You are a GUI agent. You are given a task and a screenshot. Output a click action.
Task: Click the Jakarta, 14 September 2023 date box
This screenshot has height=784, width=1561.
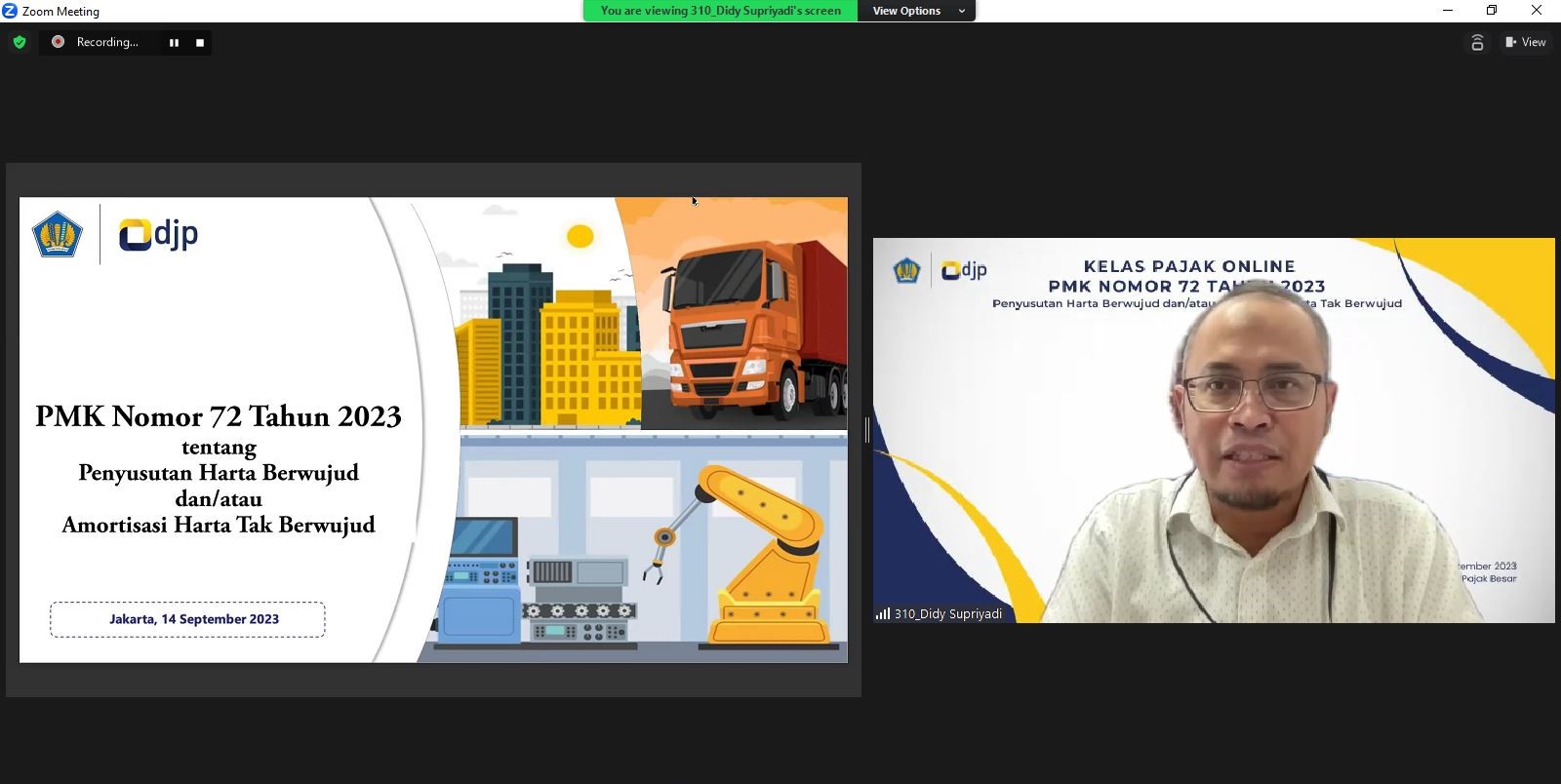coord(187,619)
